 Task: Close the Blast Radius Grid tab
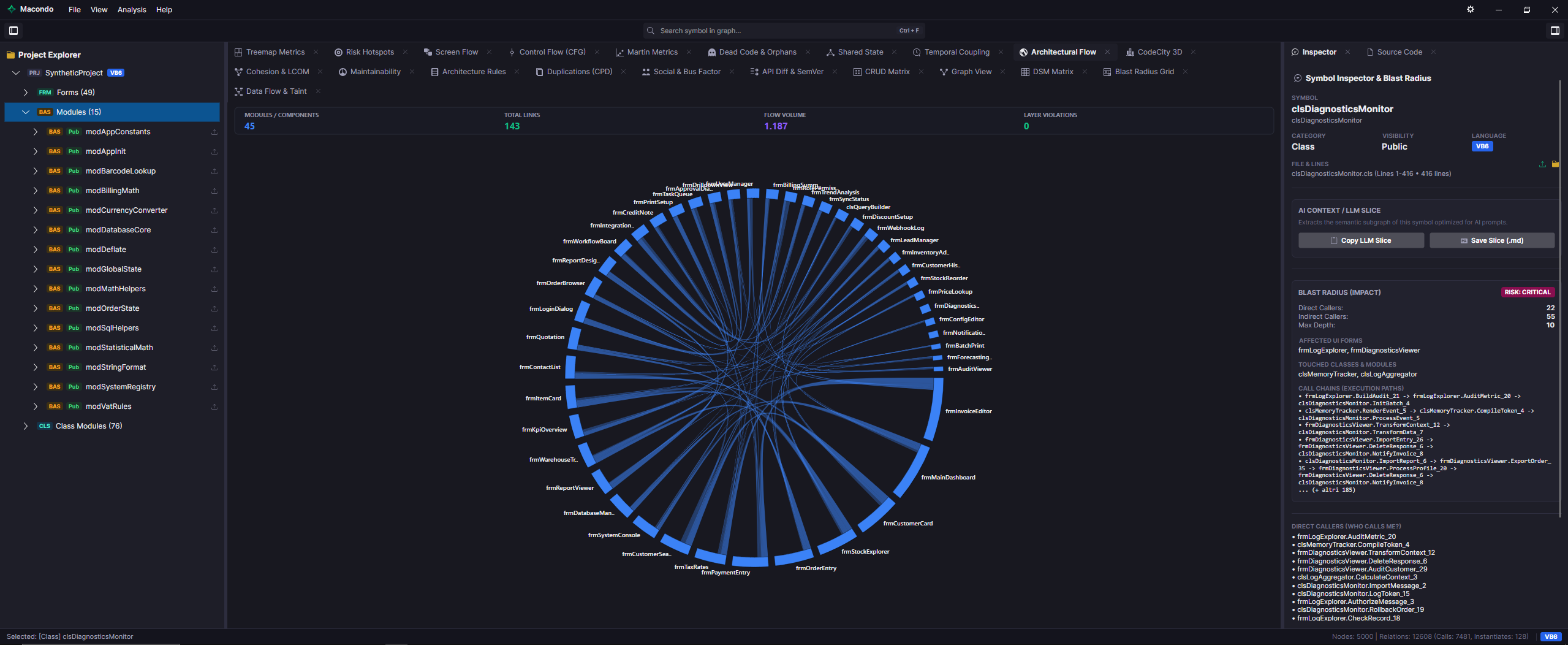(1185, 72)
